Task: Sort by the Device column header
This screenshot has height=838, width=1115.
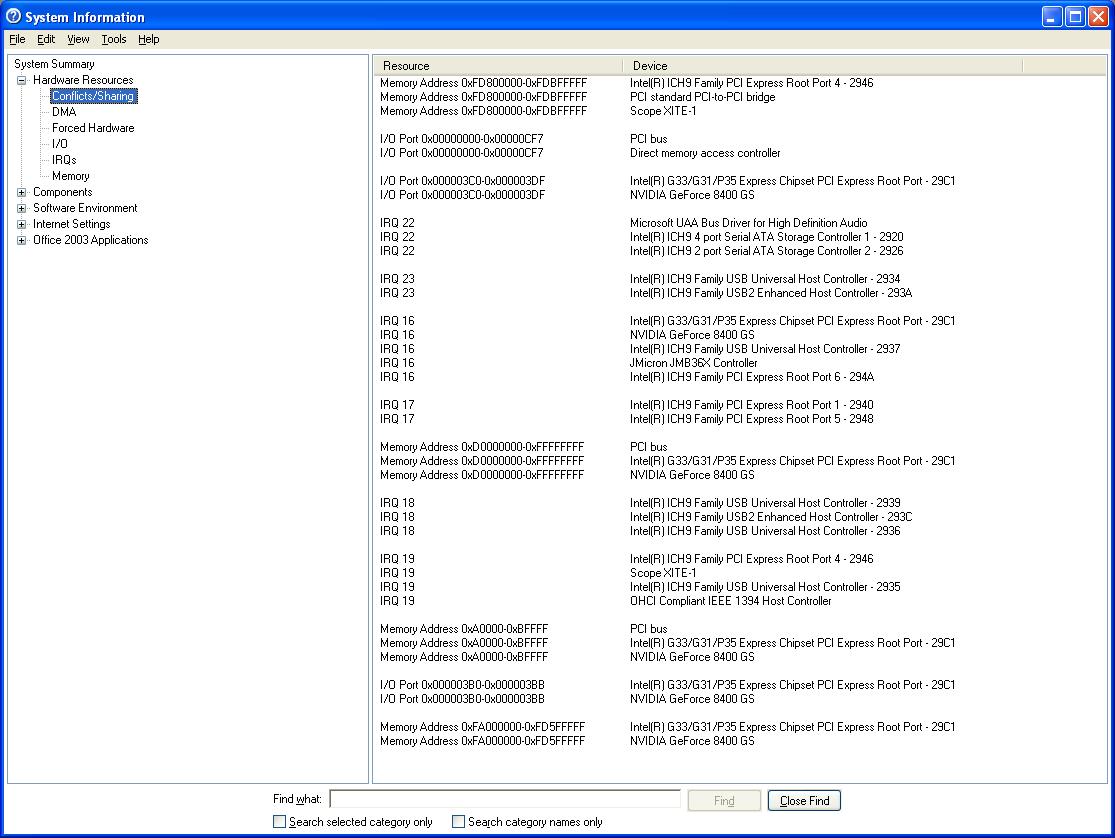Action: click(822, 66)
